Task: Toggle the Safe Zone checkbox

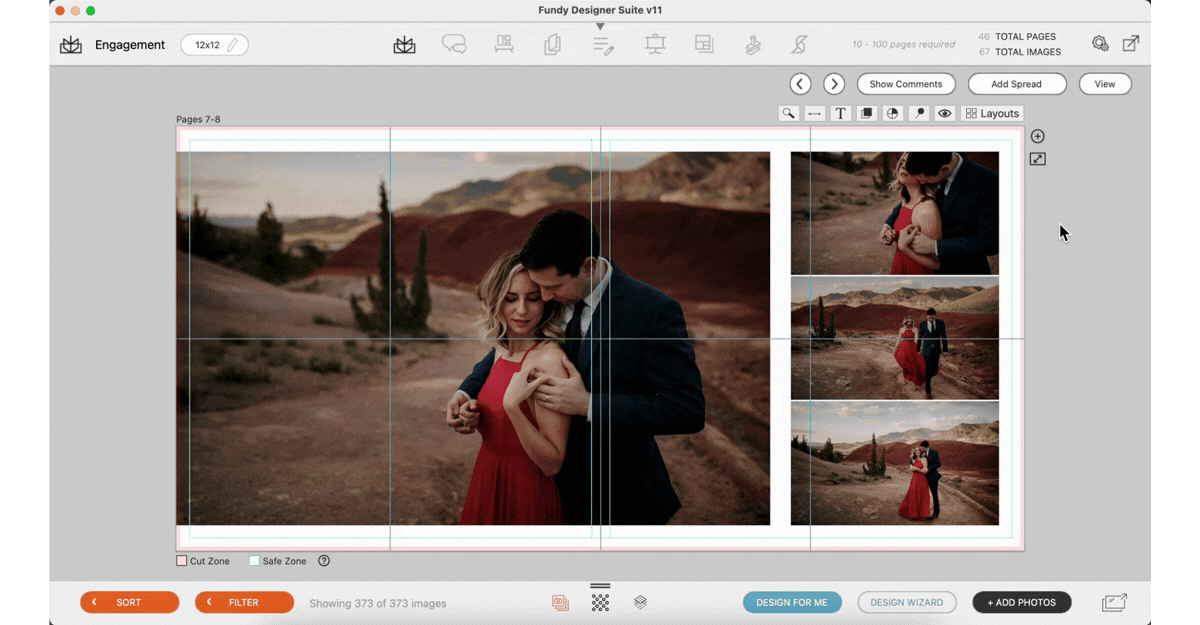Action: click(x=254, y=561)
